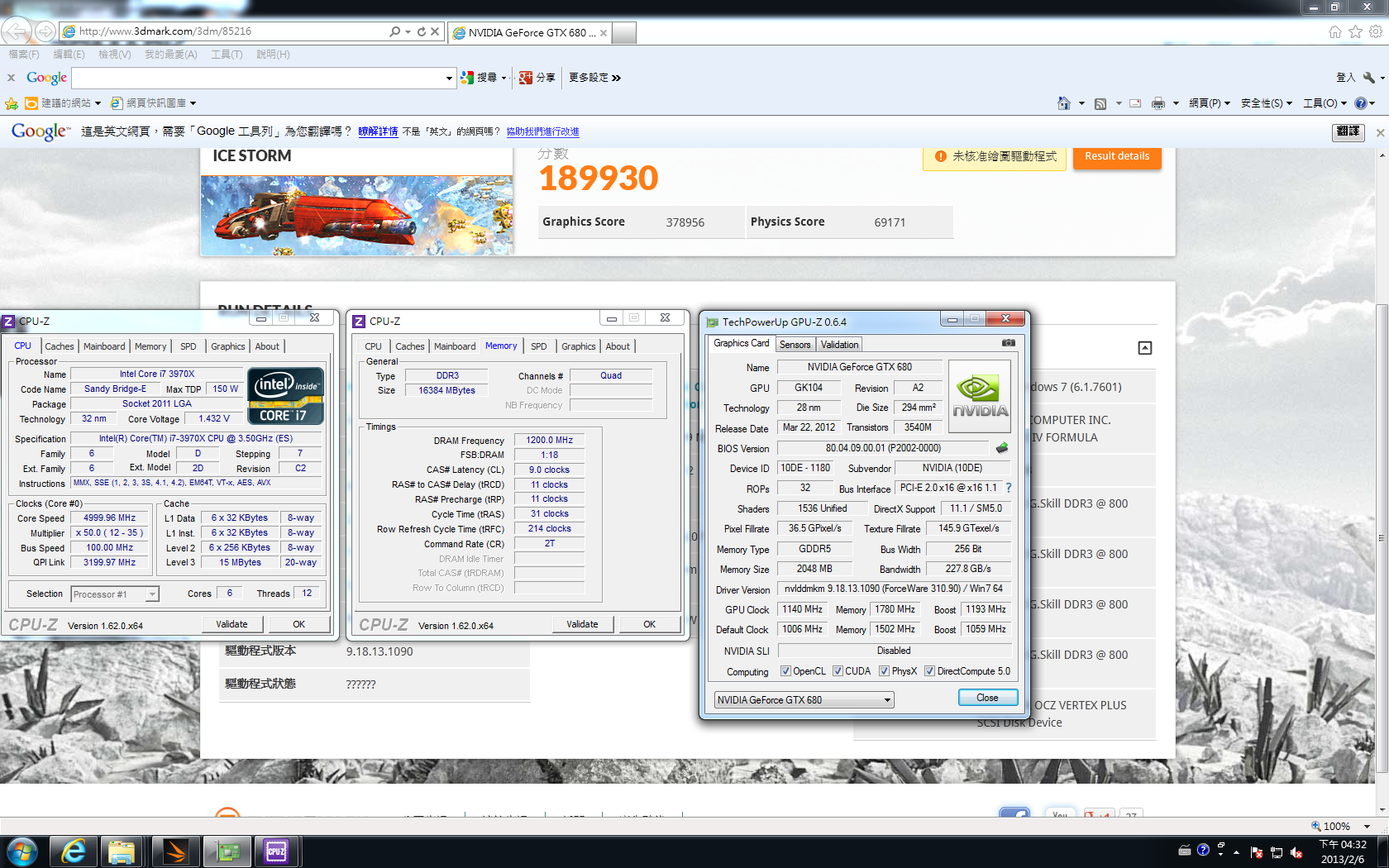The width and height of the screenshot is (1389, 868).
Task: Click the GPU-Z BIOS save chip icon
Action: point(1002,448)
